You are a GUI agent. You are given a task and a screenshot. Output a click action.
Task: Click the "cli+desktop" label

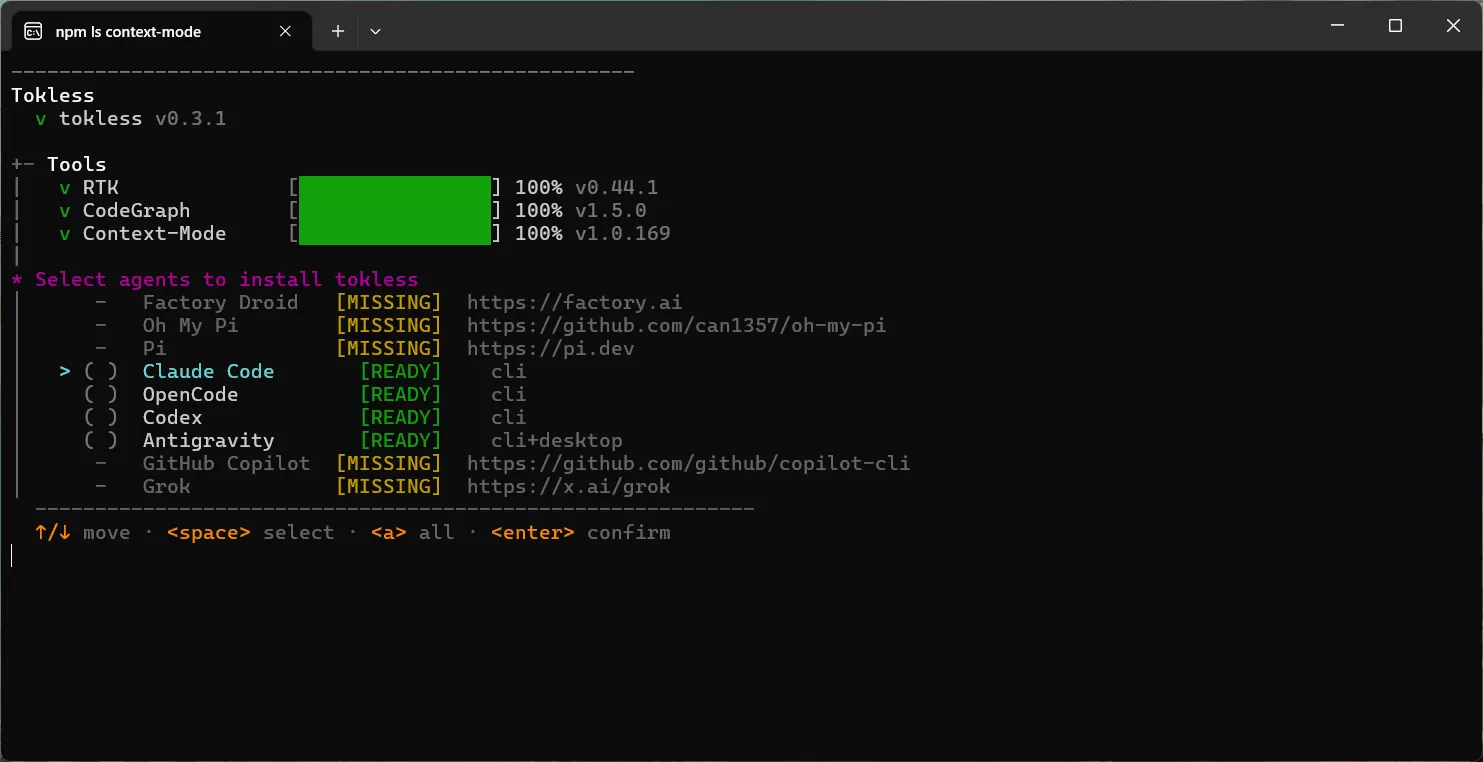pyautogui.click(x=557, y=440)
